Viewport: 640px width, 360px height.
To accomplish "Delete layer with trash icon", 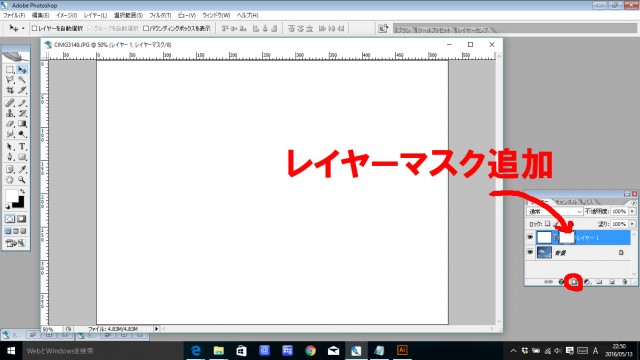I will (x=624, y=282).
